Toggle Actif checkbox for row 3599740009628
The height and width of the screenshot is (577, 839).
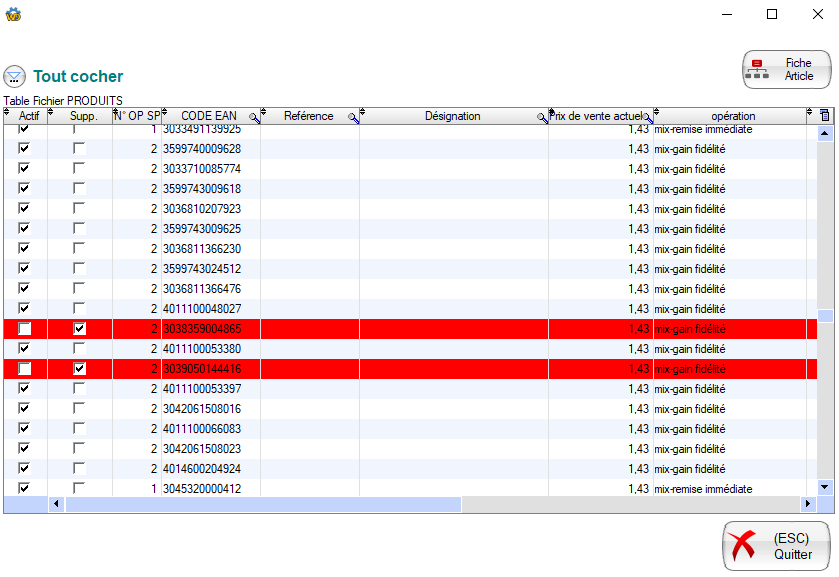[x=25, y=149]
